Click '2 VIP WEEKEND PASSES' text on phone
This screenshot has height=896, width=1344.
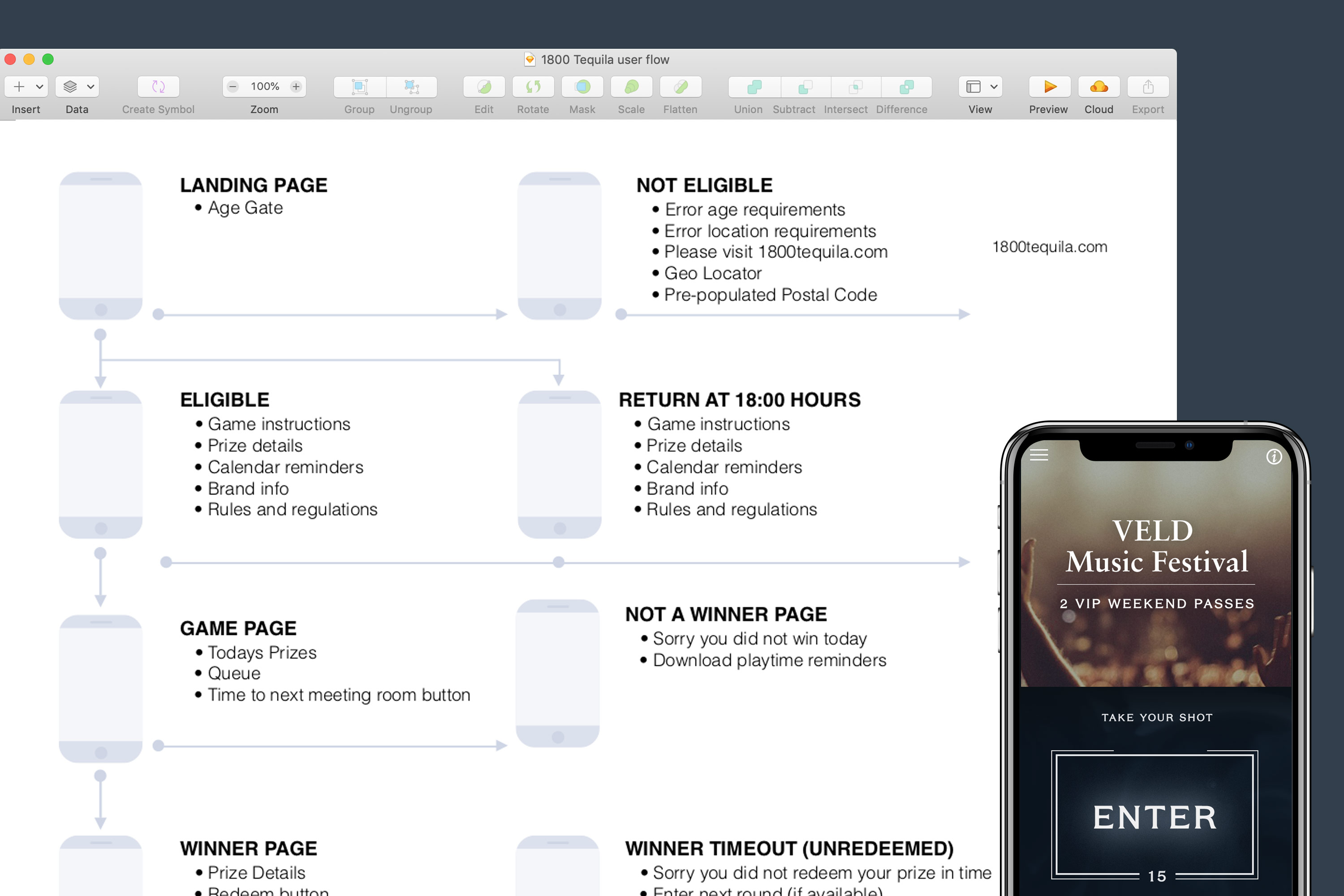[1157, 604]
